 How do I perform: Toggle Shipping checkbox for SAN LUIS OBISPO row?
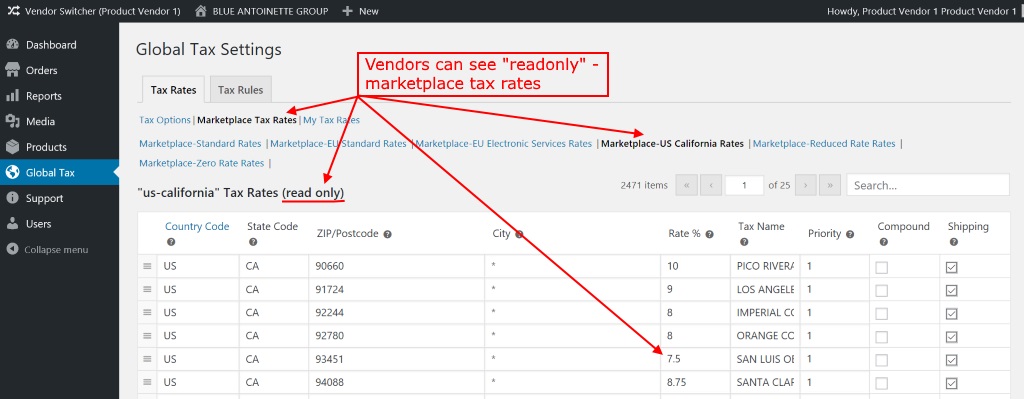coord(952,360)
